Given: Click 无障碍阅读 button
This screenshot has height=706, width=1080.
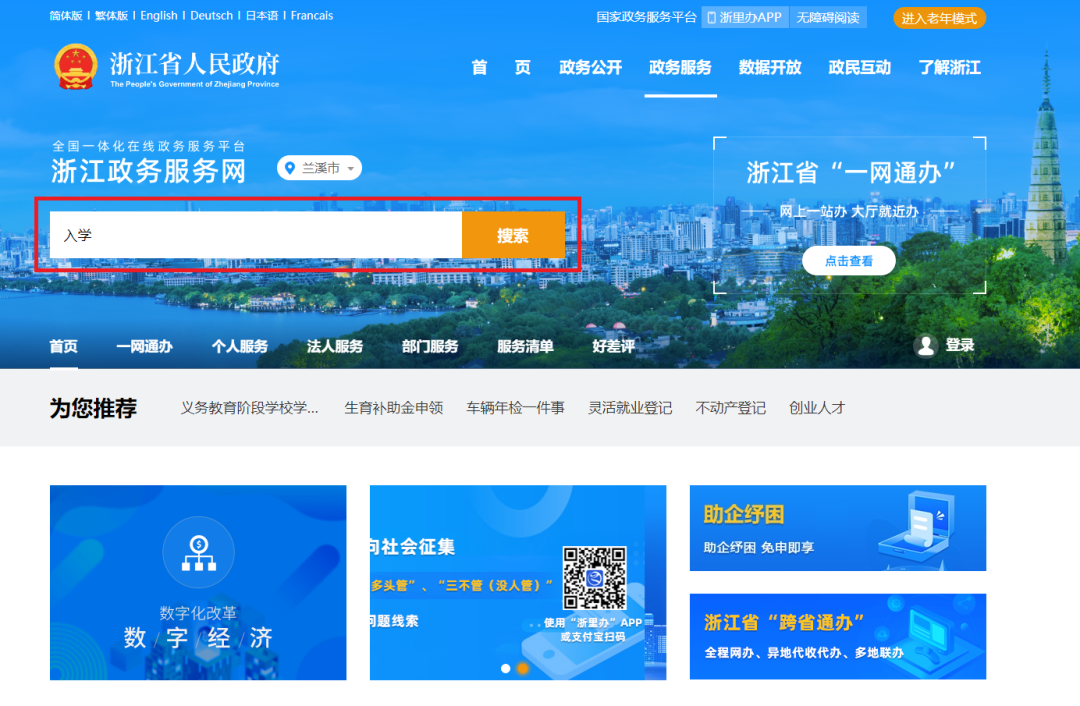Looking at the screenshot, I should 828,18.
